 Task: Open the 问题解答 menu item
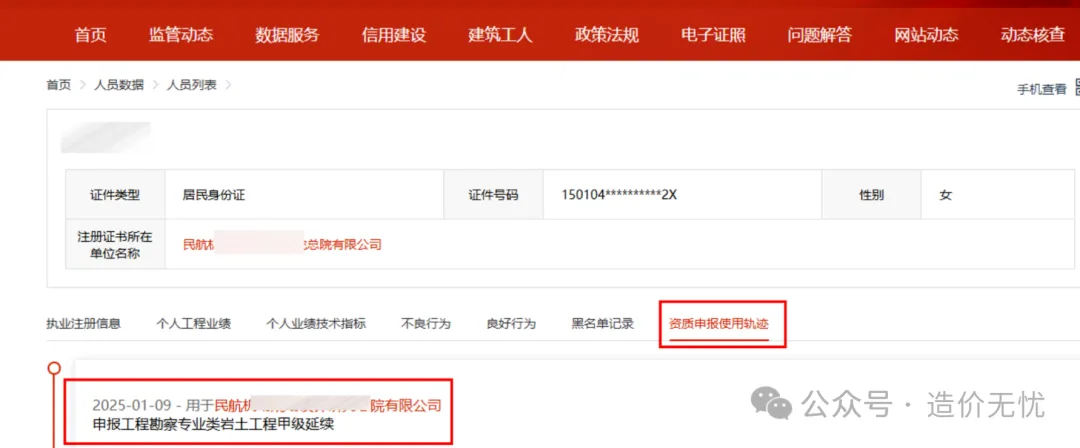820,35
